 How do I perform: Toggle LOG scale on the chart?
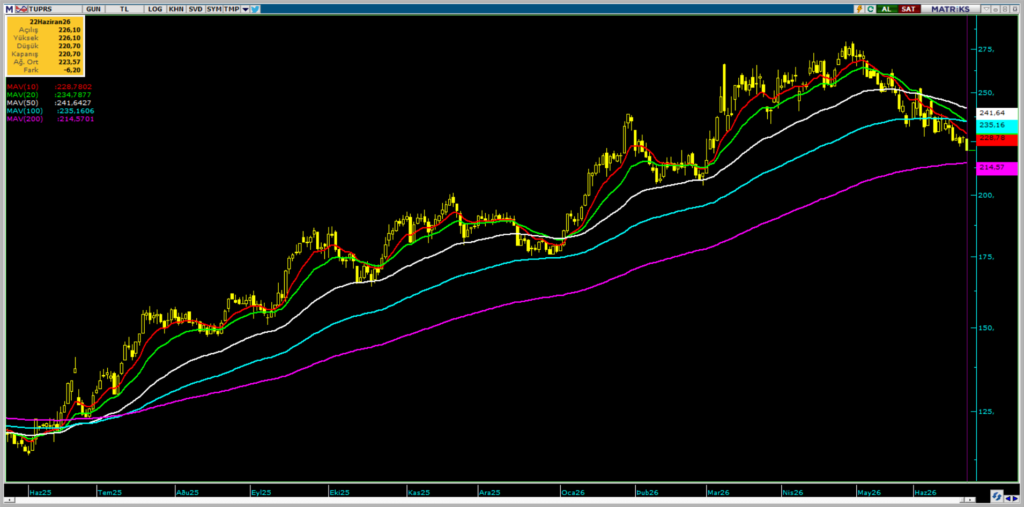click(x=155, y=9)
